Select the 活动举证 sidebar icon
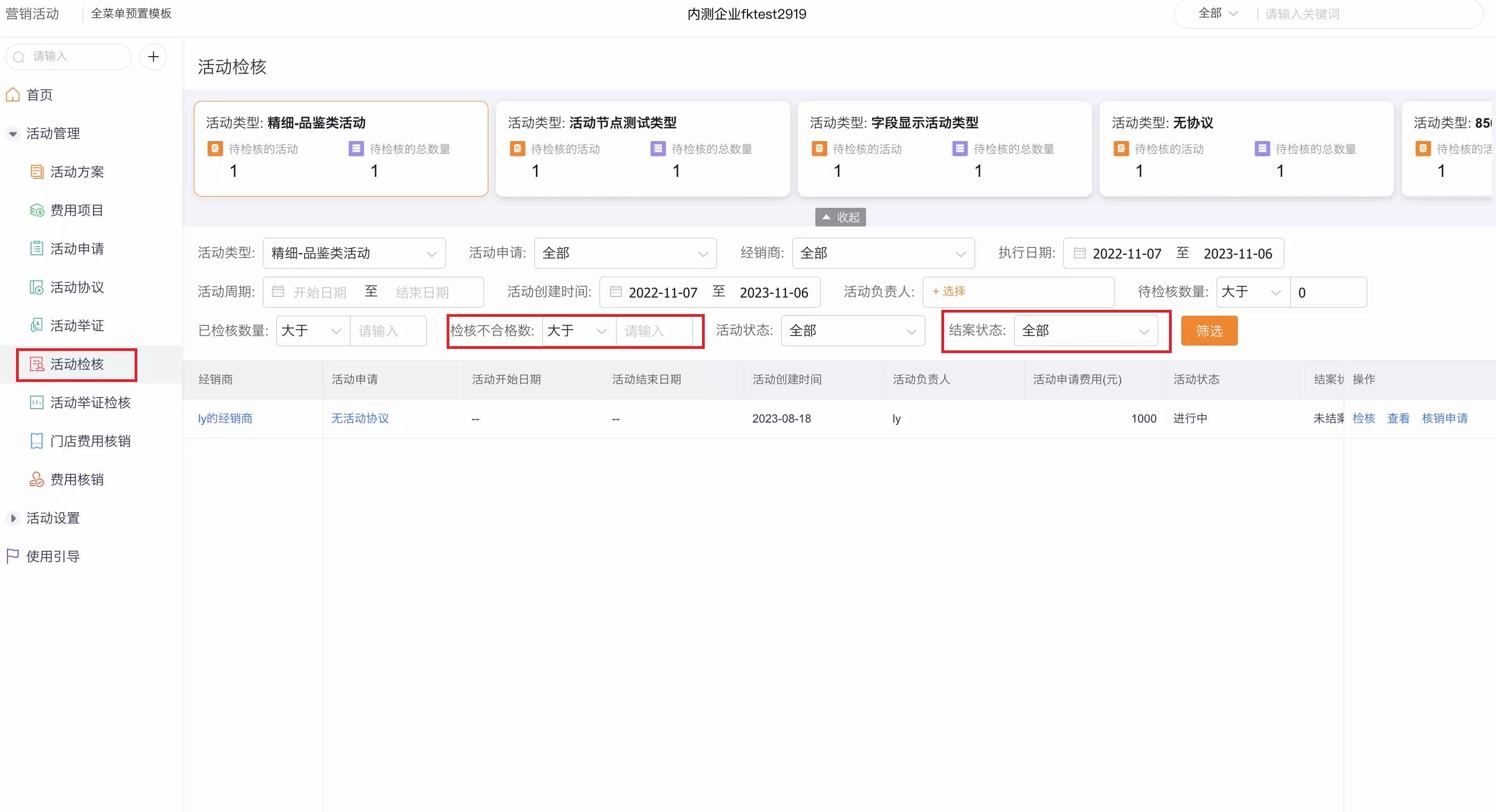 click(36, 325)
